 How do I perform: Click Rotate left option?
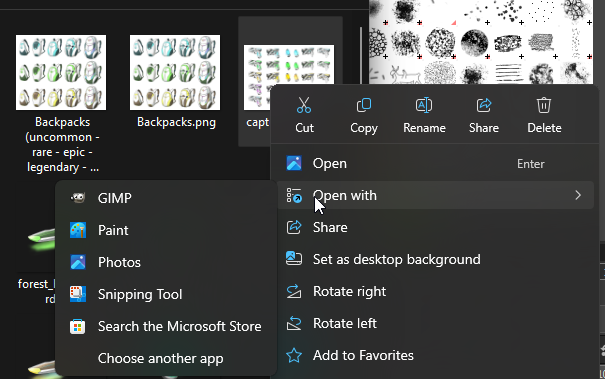click(435, 323)
